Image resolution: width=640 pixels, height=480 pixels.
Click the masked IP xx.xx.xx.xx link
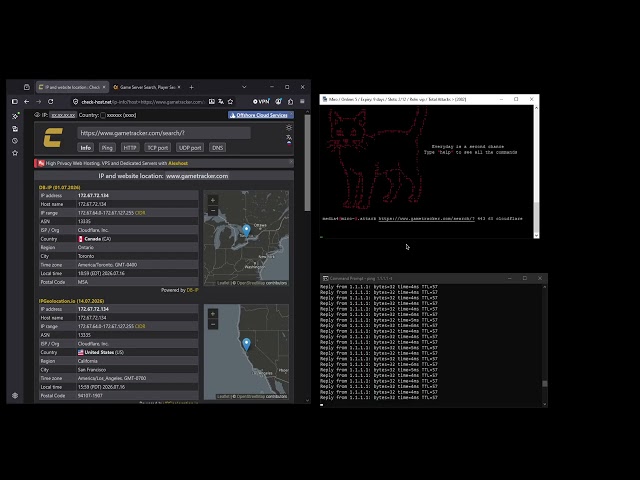click(63, 116)
